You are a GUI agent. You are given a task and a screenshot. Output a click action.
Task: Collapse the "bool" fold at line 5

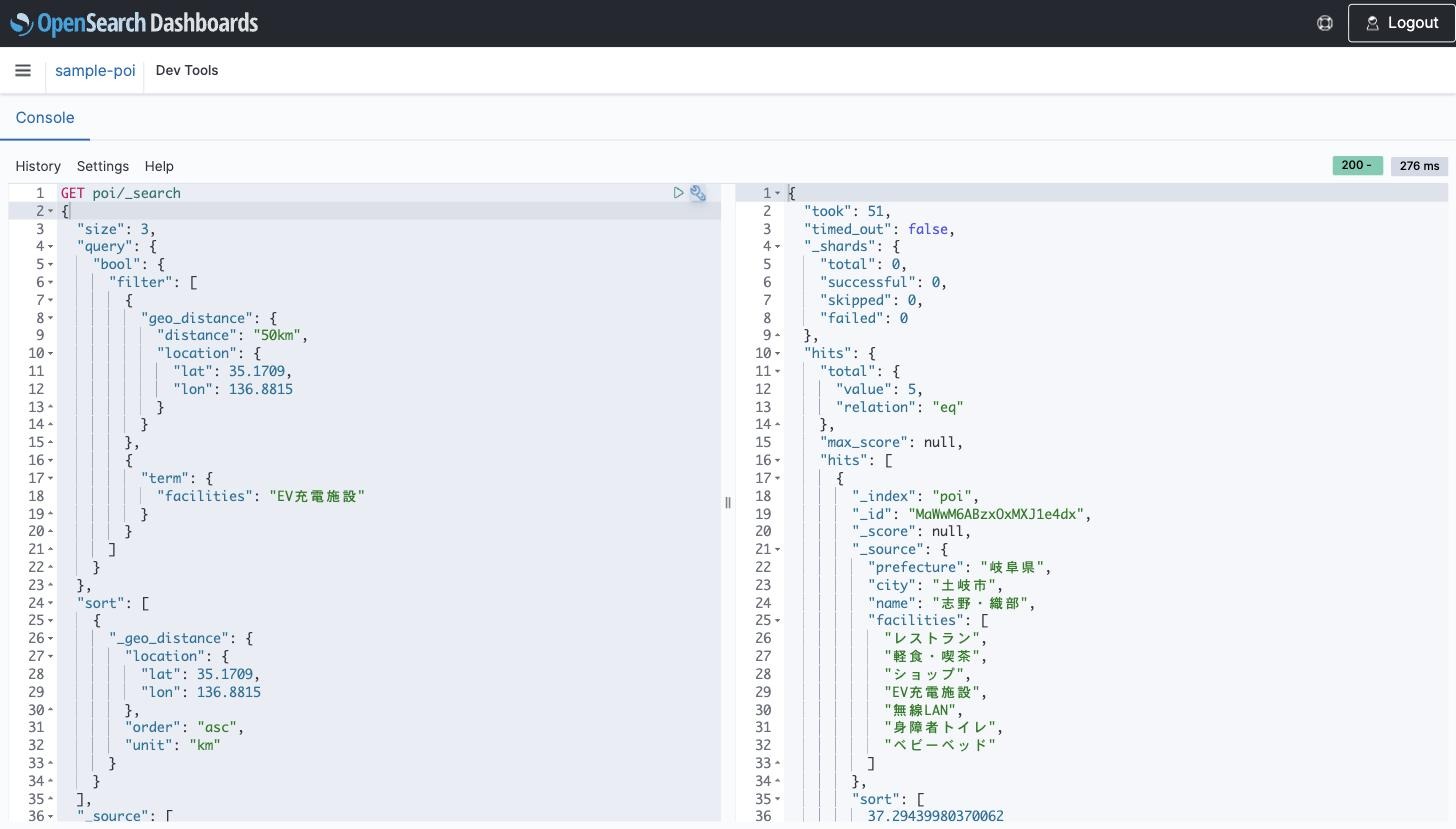pyautogui.click(x=51, y=265)
